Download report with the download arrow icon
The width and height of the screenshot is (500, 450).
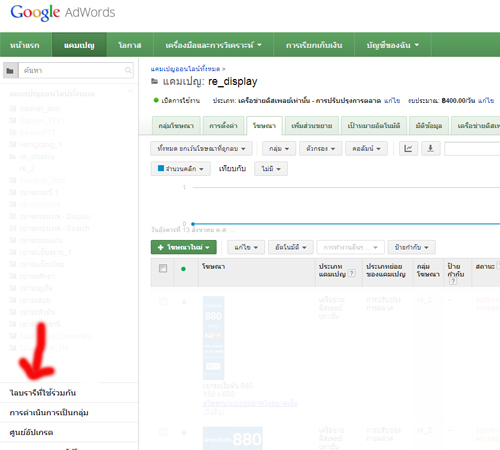pyautogui.click(x=431, y=149)
